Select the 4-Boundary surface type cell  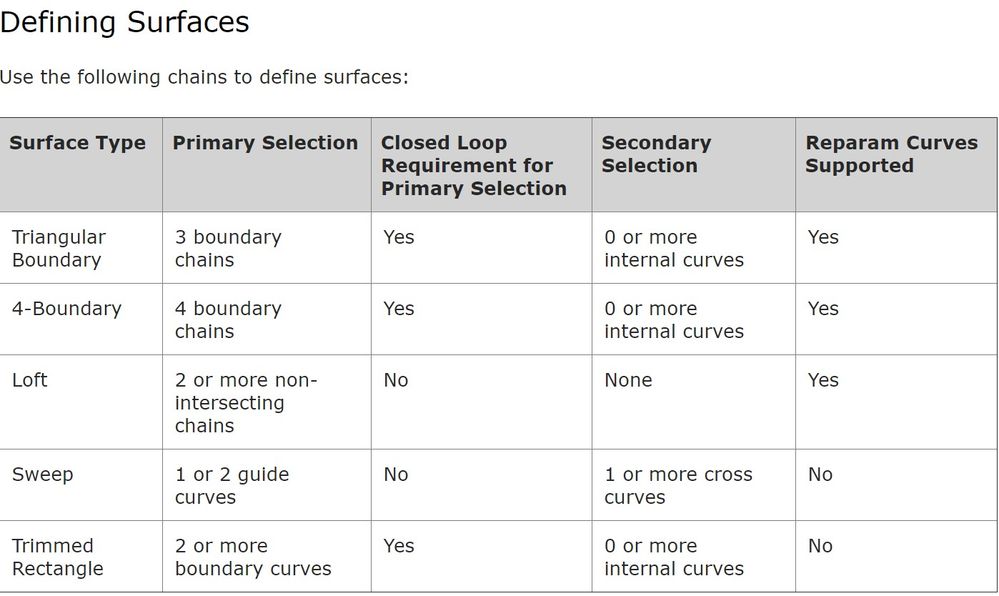66,309
